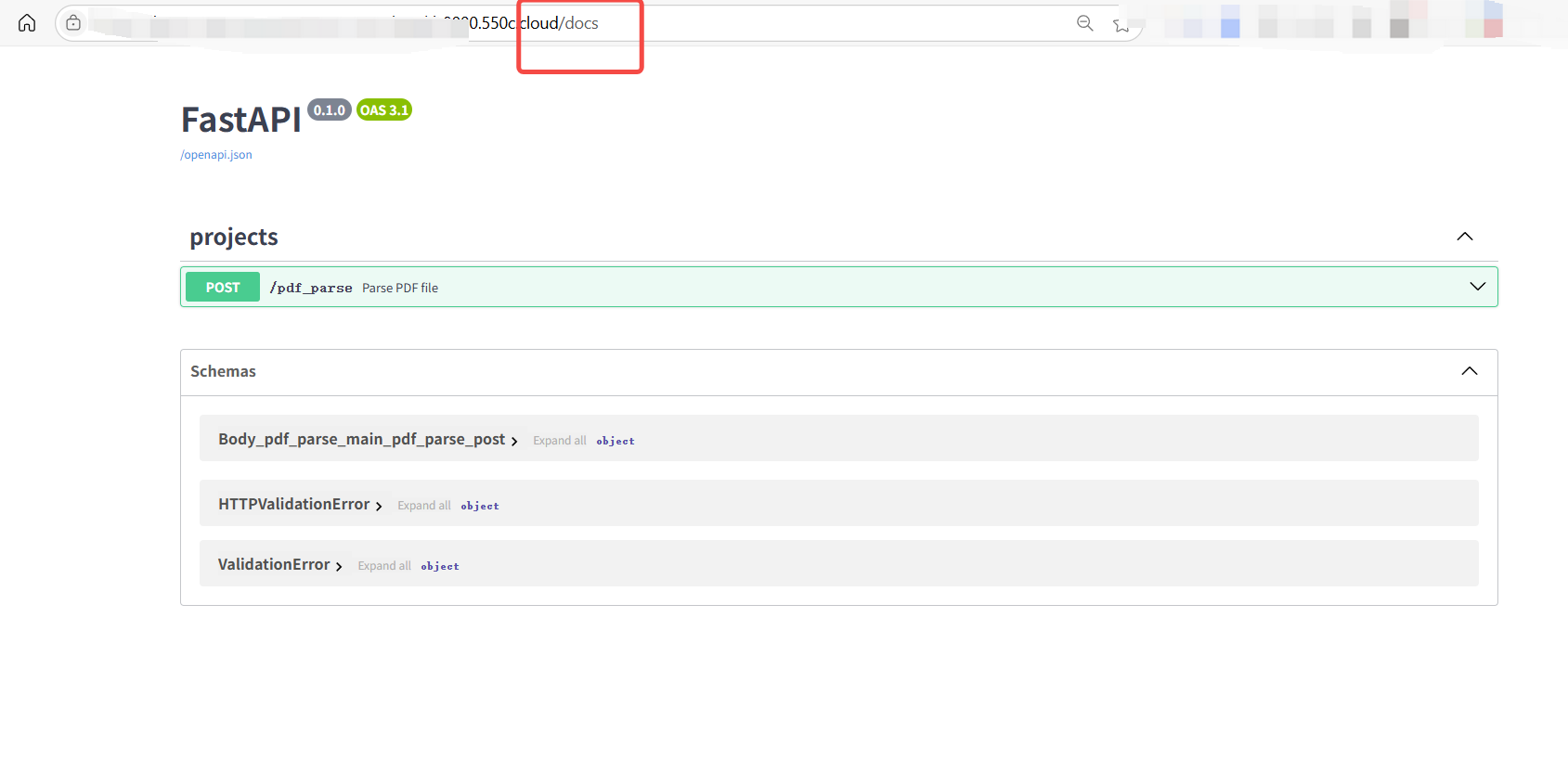1568x772 pixels.
Task: Select the /pdf_parse endpoint path
Action: pos(311,289)
